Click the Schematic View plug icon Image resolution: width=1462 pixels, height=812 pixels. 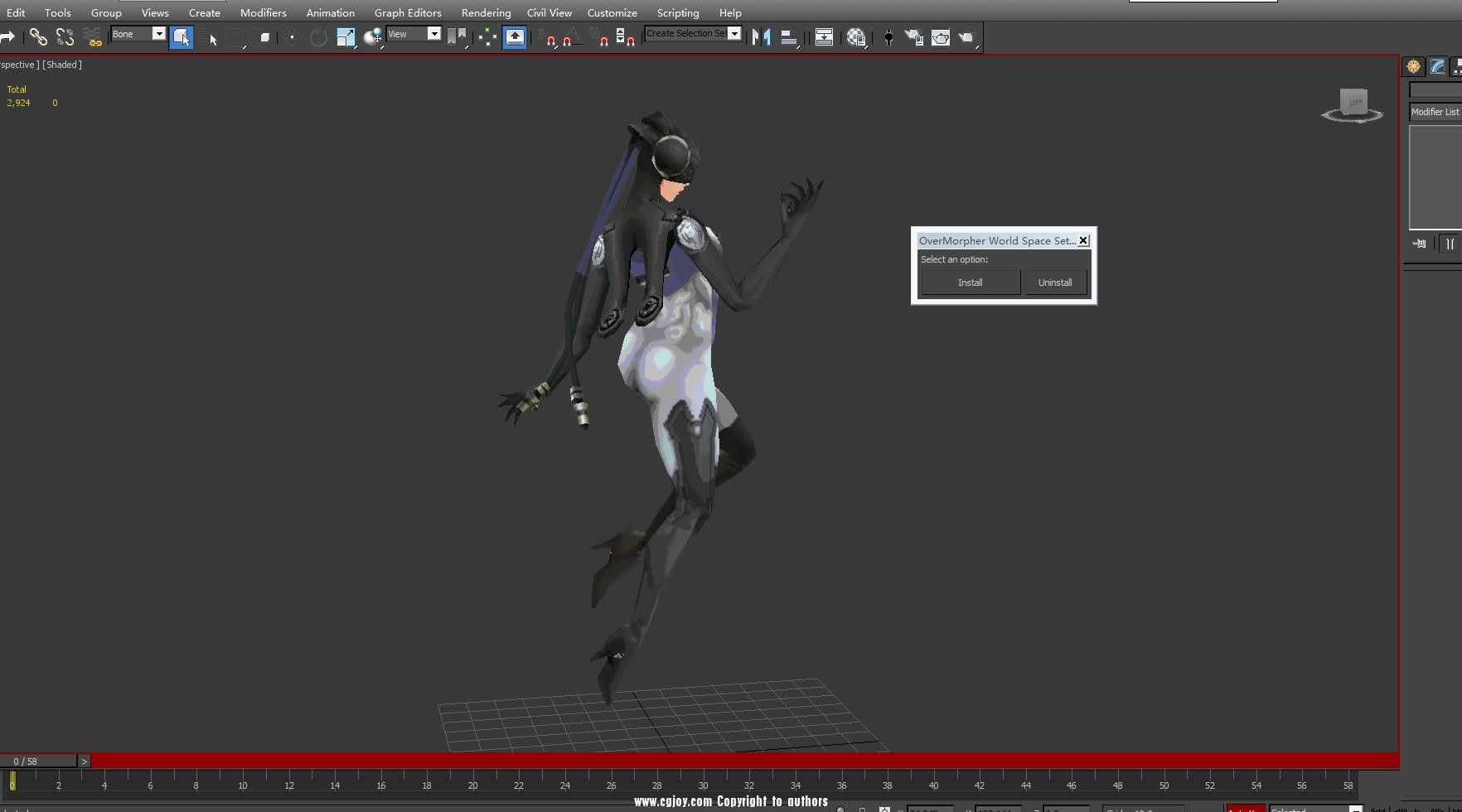coord(888,37)
